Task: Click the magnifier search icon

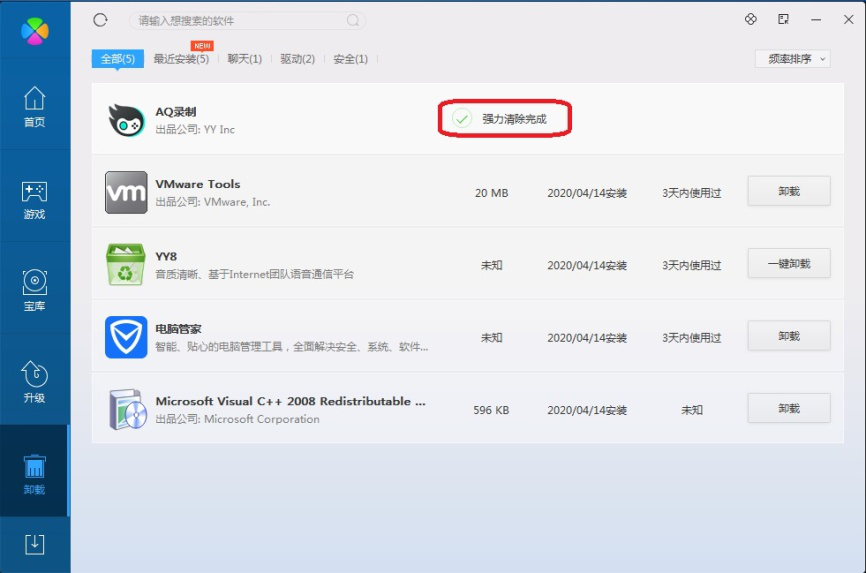Action: click(353, 21)
